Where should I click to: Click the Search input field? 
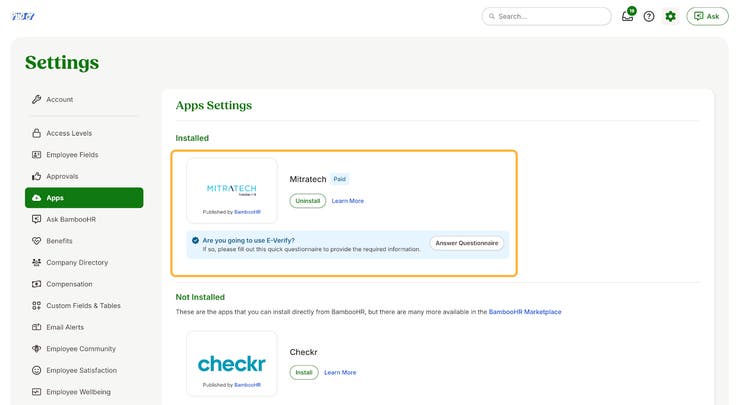[x=546, y=16]
